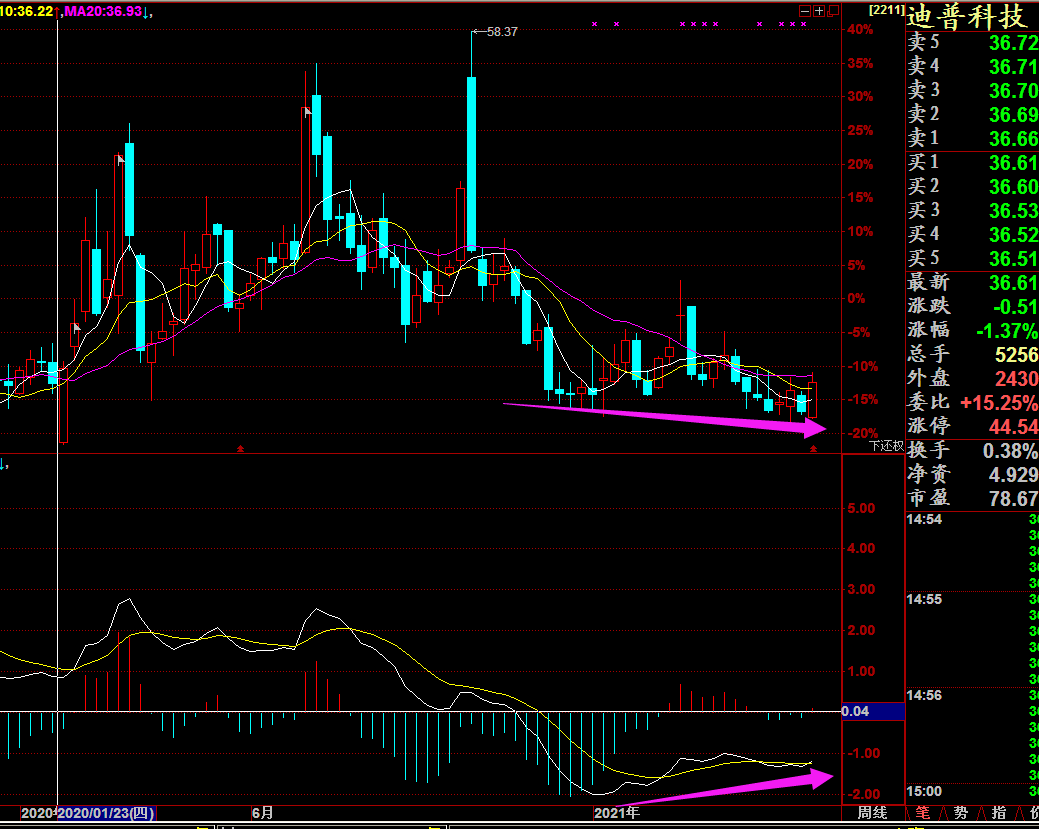Click the -2.00 MACD scale label
This screenshot has height=829, width=1039.
(x=866, y=794)
